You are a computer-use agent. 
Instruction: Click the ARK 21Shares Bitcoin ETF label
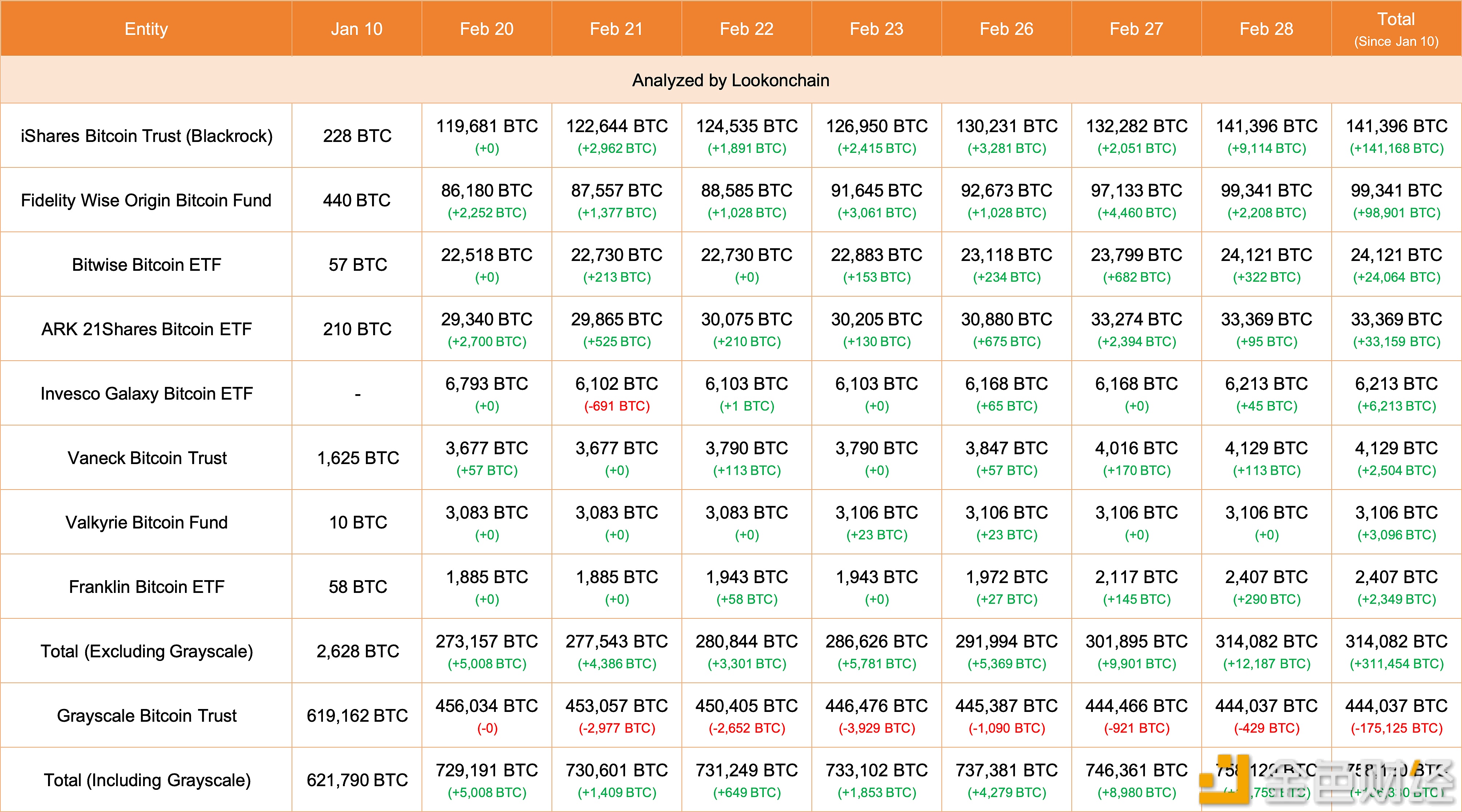146,329
